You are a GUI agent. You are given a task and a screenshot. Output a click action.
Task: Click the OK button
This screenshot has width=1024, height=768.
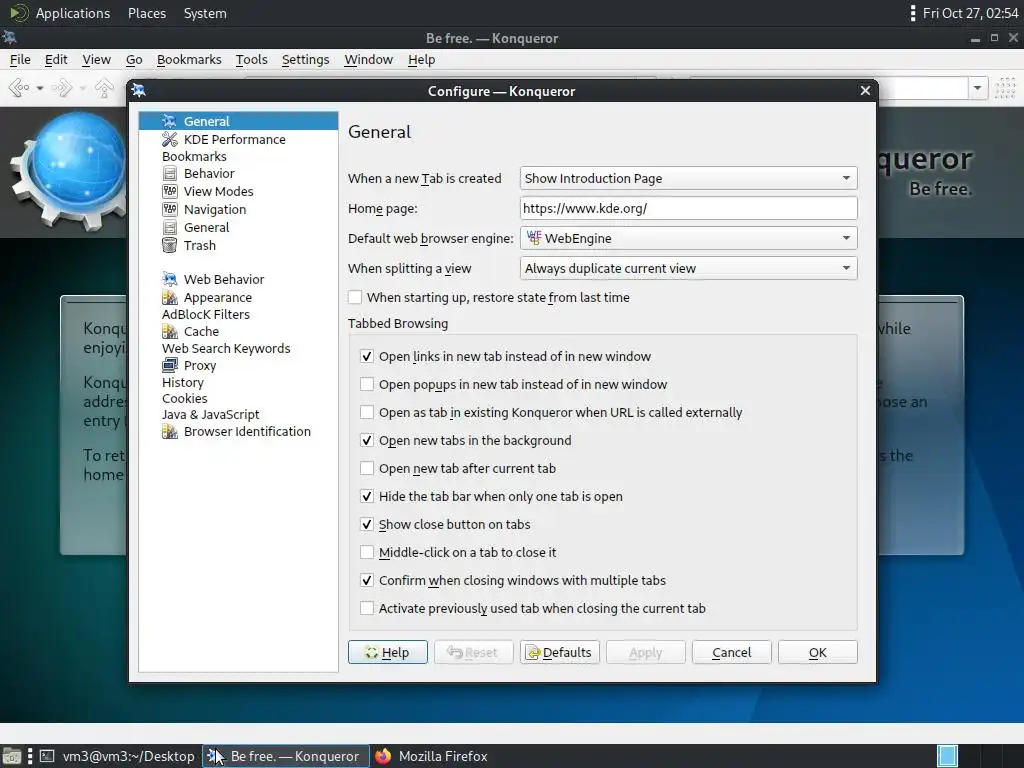pos(818,652)
